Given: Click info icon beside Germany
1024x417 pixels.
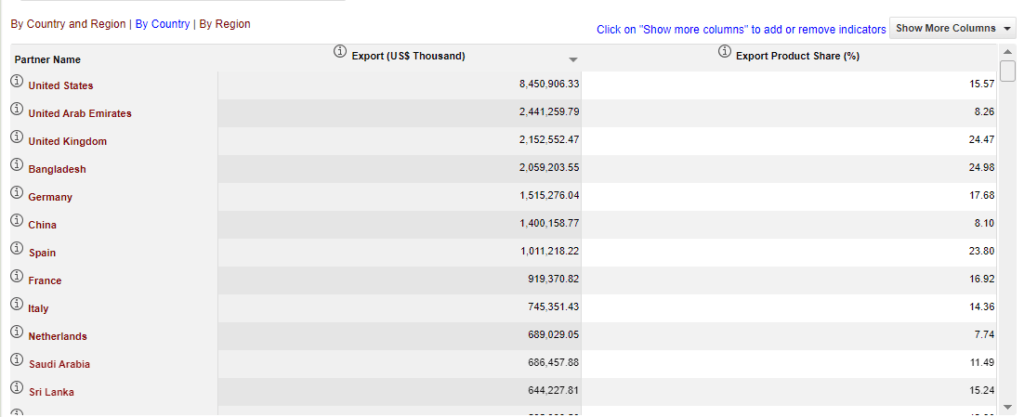Looking at the screenshot, I should pyautogui.click(x=17, y=193).
